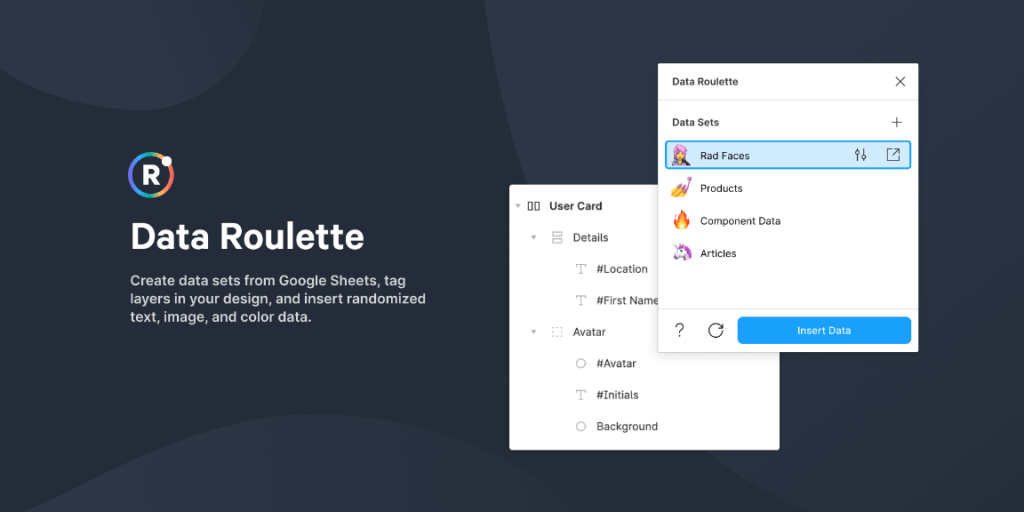Select the Details layer
The width and height of the screenshot is (1024, 512).
(x=590, y=237)
